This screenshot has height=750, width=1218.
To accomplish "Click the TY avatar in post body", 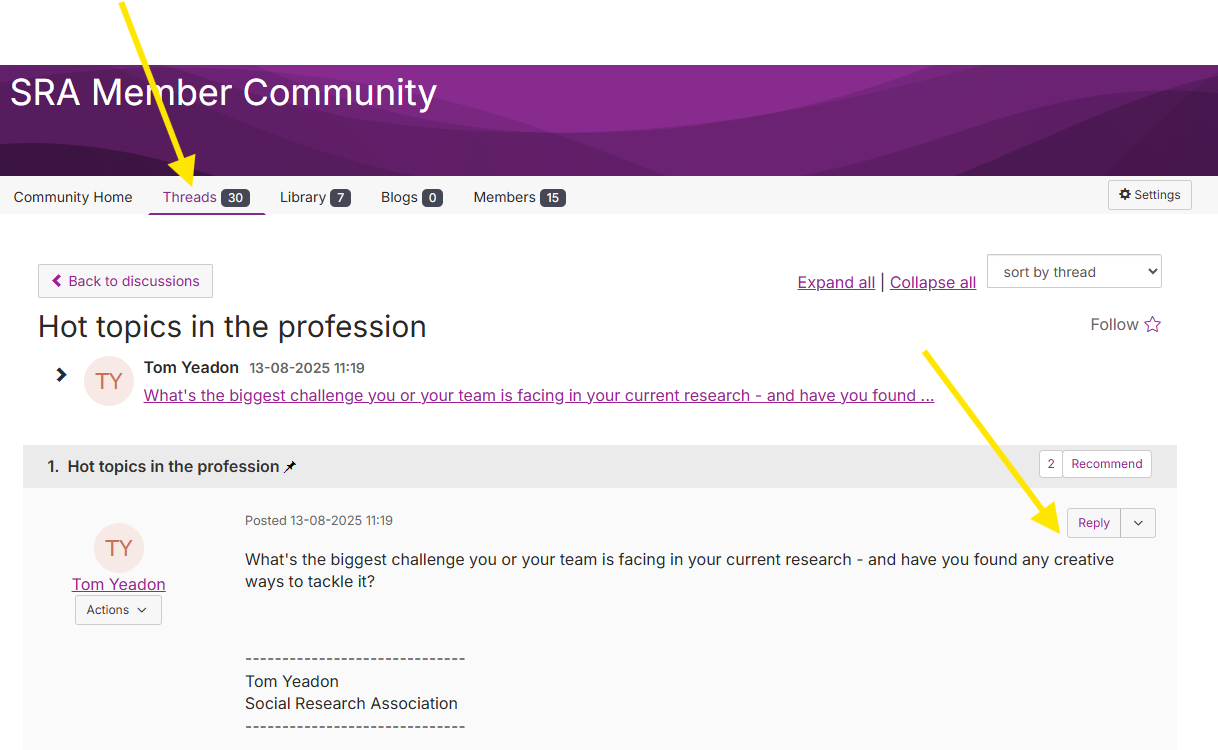I will click(x=119, y=547).
